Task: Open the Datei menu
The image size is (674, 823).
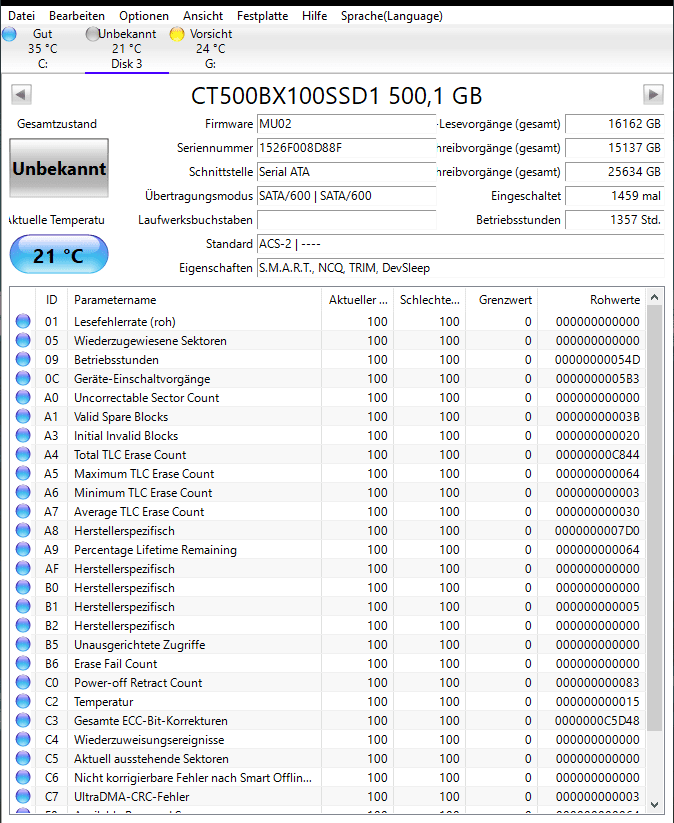Action: click(x=22, y=16)
